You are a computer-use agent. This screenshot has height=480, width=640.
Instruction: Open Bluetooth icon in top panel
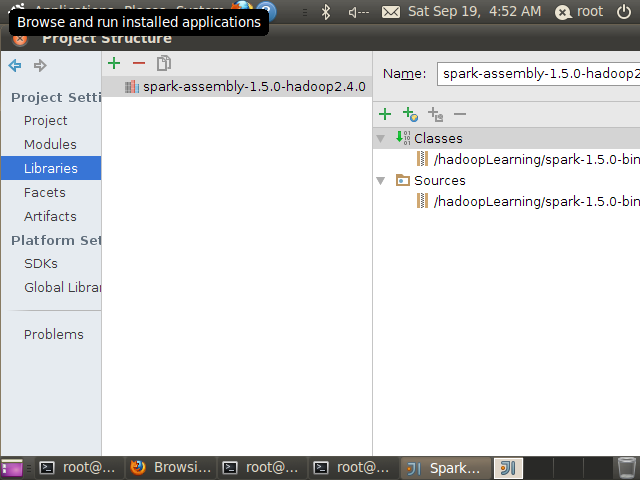click(325, 12)
